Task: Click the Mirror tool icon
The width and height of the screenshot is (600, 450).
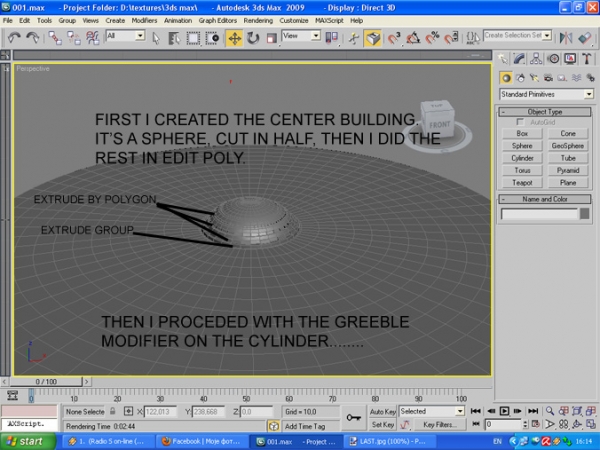Action: point(566,38)
